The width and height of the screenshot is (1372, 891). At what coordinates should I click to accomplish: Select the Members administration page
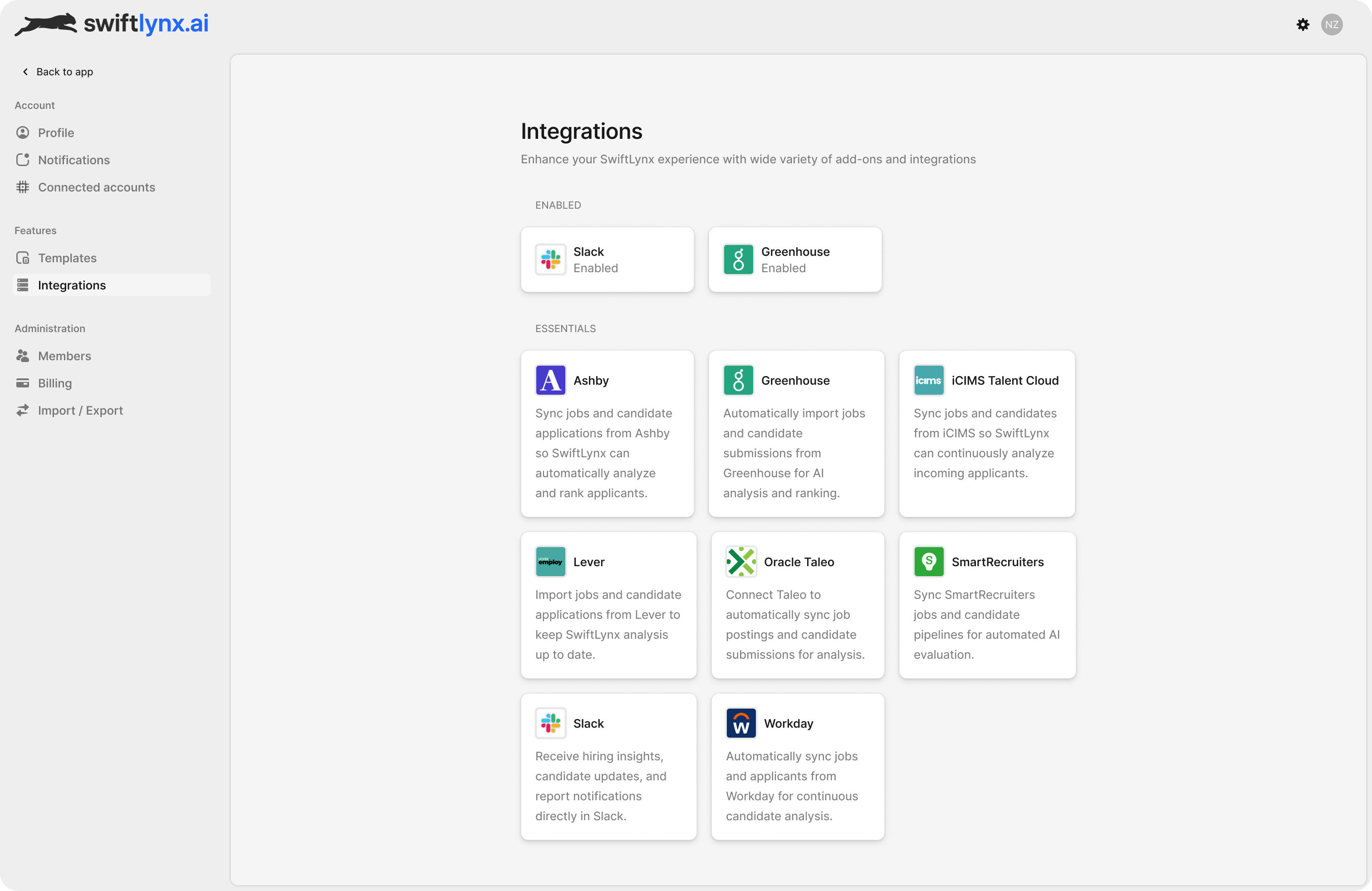[64, 356]
